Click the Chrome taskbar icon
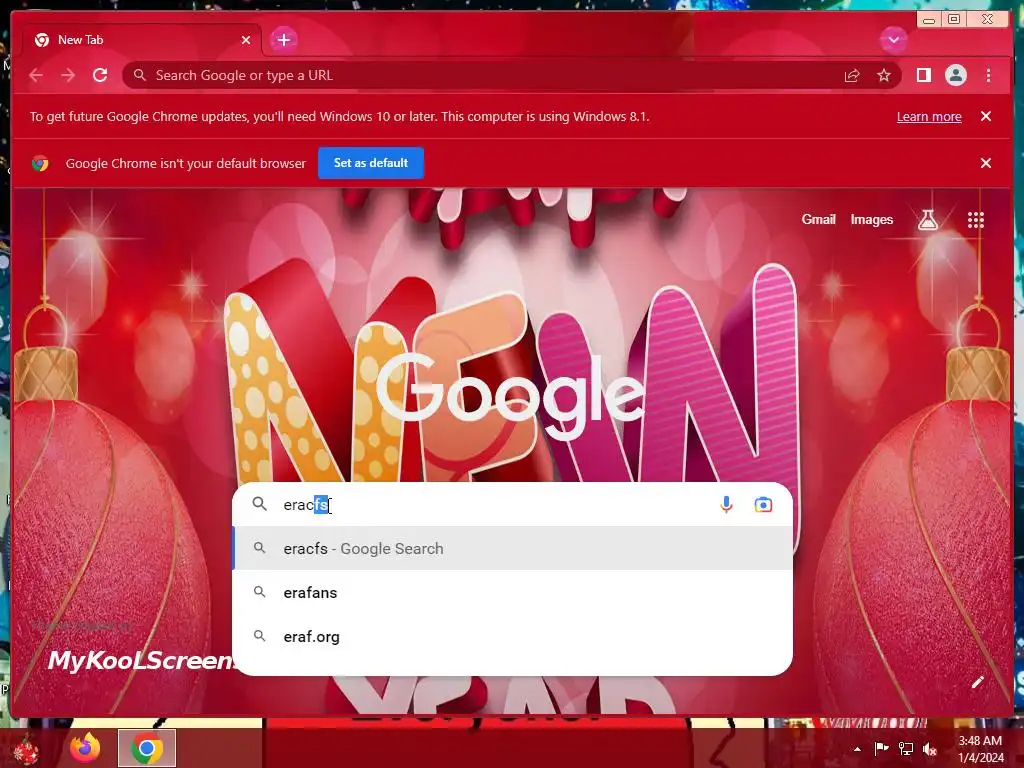This screenshot has height=768, width=1024. click(x=147, y=748)
